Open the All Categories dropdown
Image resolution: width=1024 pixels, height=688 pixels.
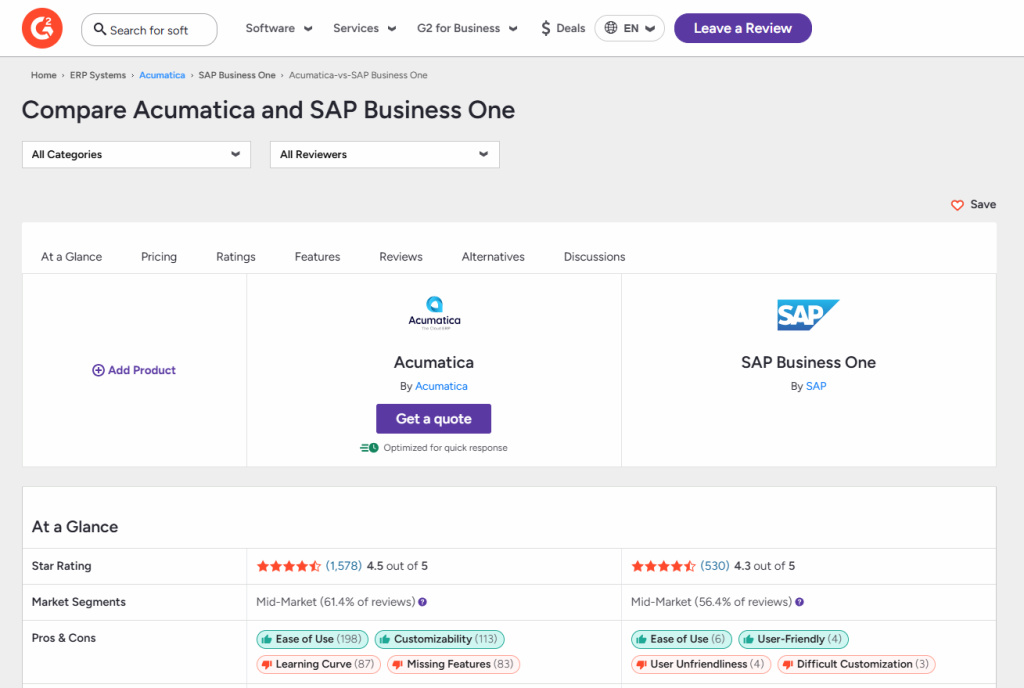coord(135,154)
